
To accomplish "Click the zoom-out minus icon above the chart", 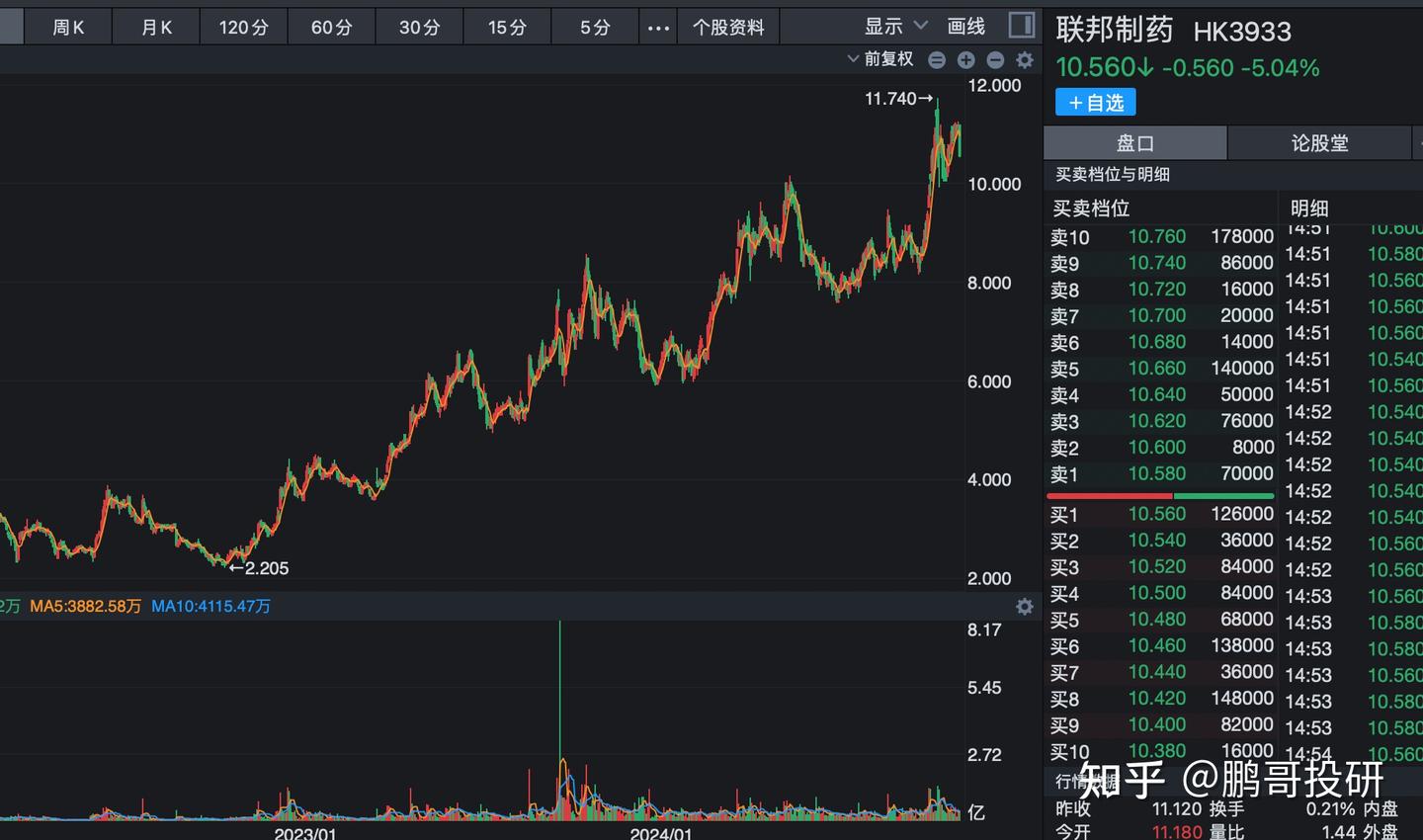I will (x=995, y=59).
